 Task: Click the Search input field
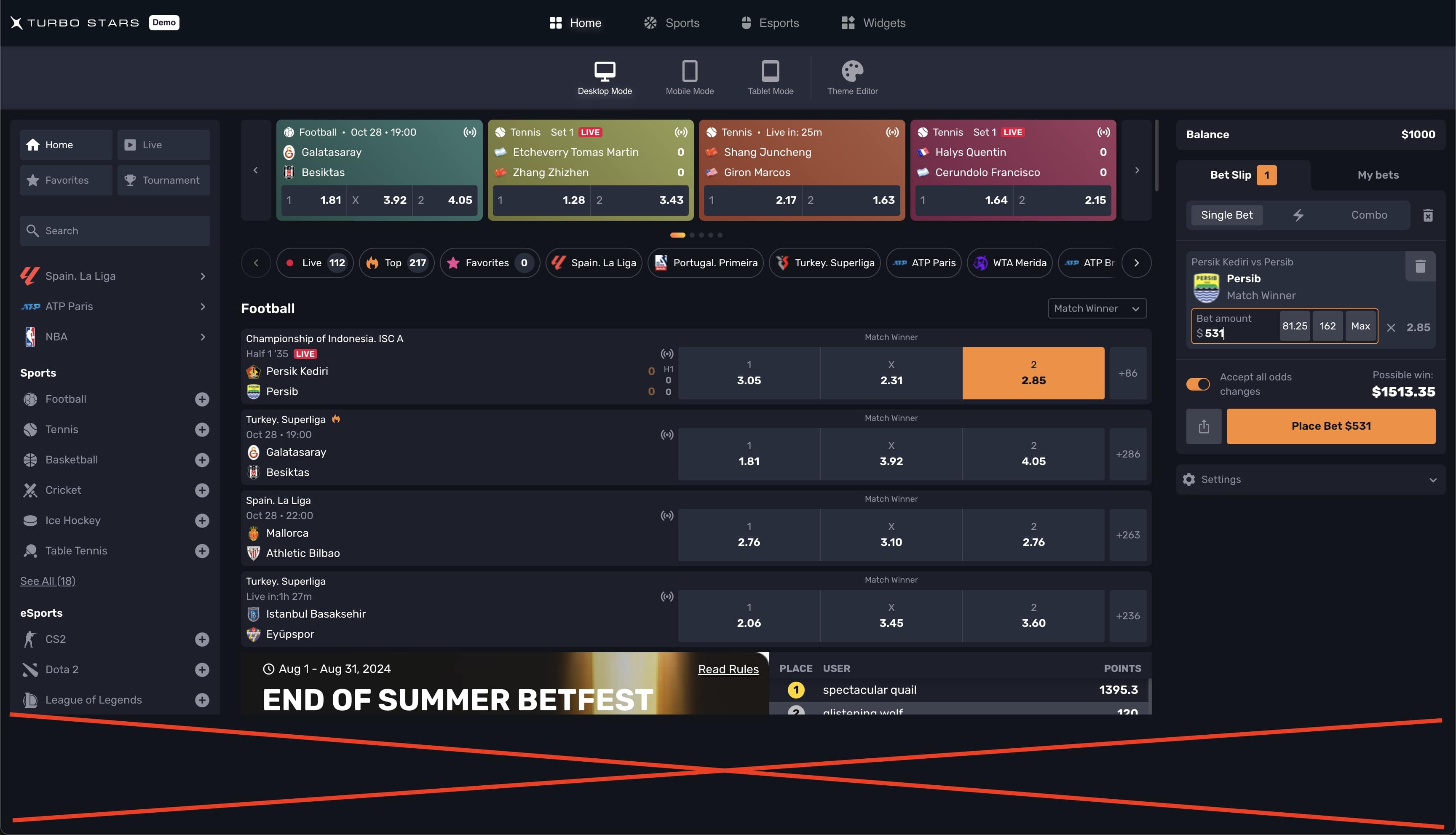[x=115, y=230]
